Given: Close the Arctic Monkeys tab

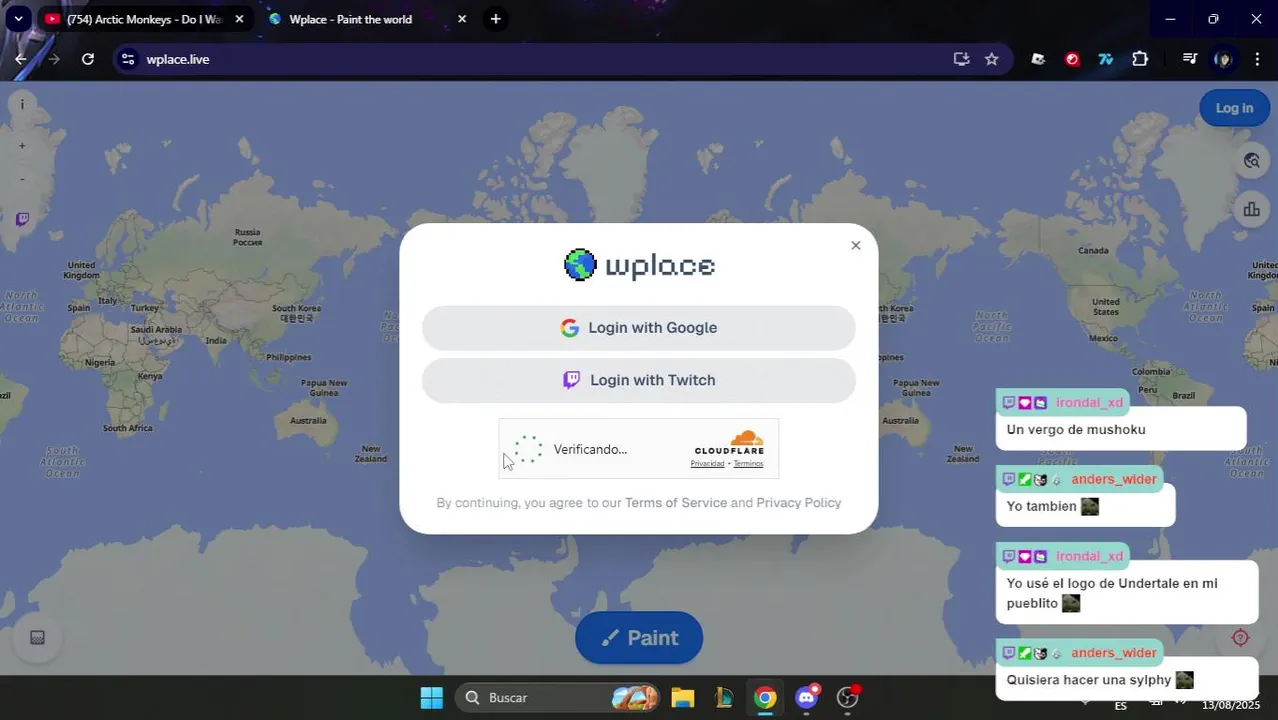Looking at the screenshot, I should tap(239, 19).
